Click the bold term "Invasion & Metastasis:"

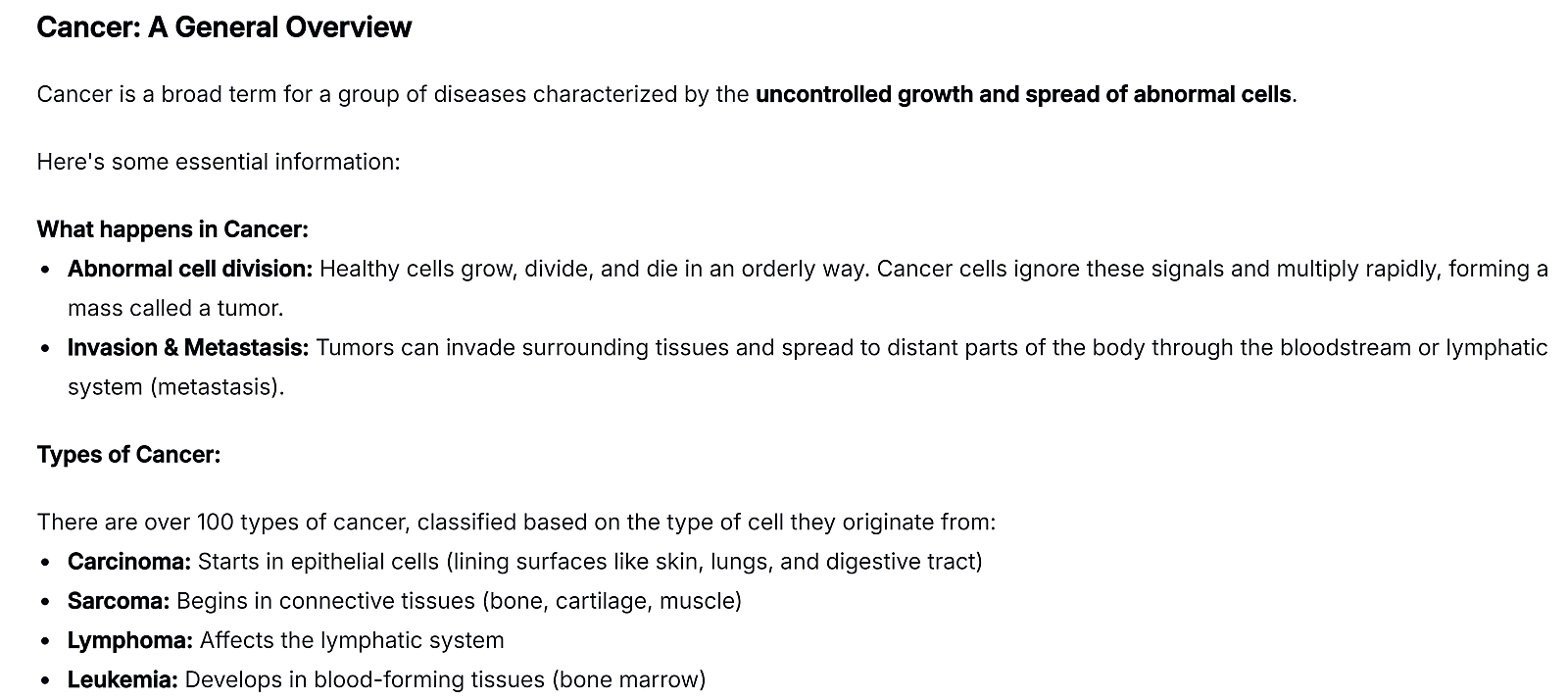click(188, 347)
